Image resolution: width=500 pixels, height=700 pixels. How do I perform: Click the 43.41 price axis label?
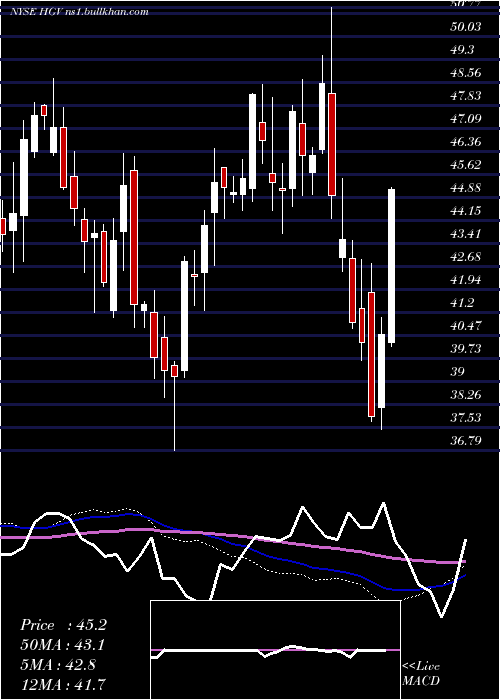465,234
